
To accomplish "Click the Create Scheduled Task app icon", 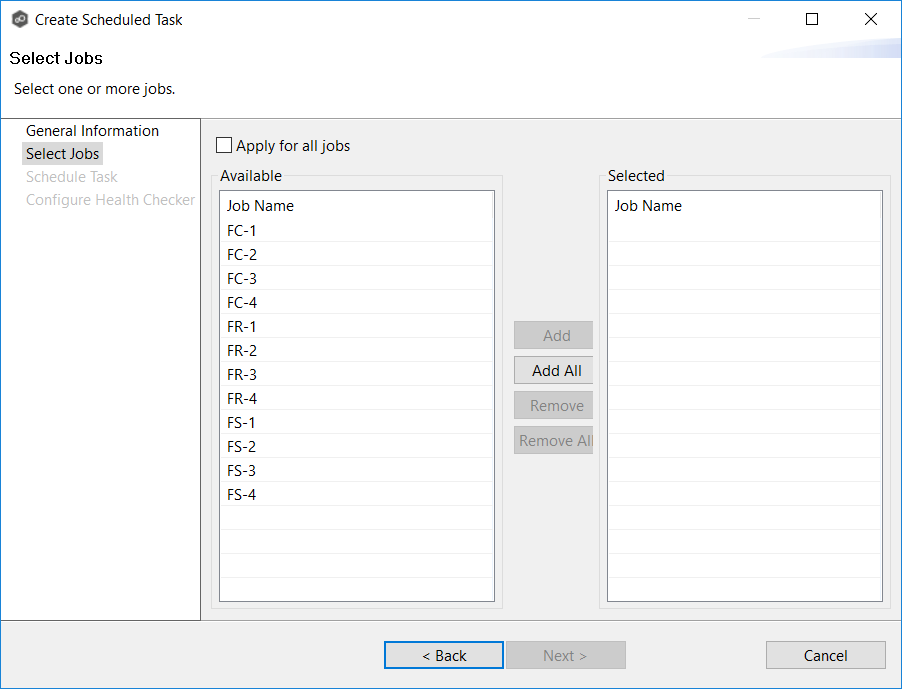I will 20,19.
